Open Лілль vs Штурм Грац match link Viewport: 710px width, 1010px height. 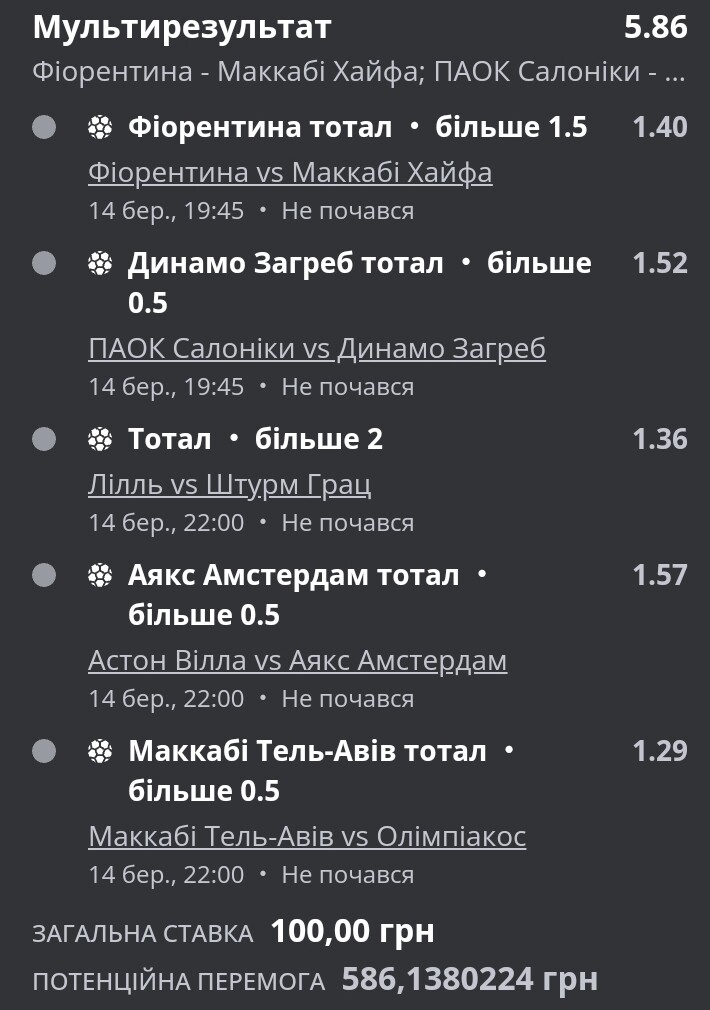(x=229, y=484)
